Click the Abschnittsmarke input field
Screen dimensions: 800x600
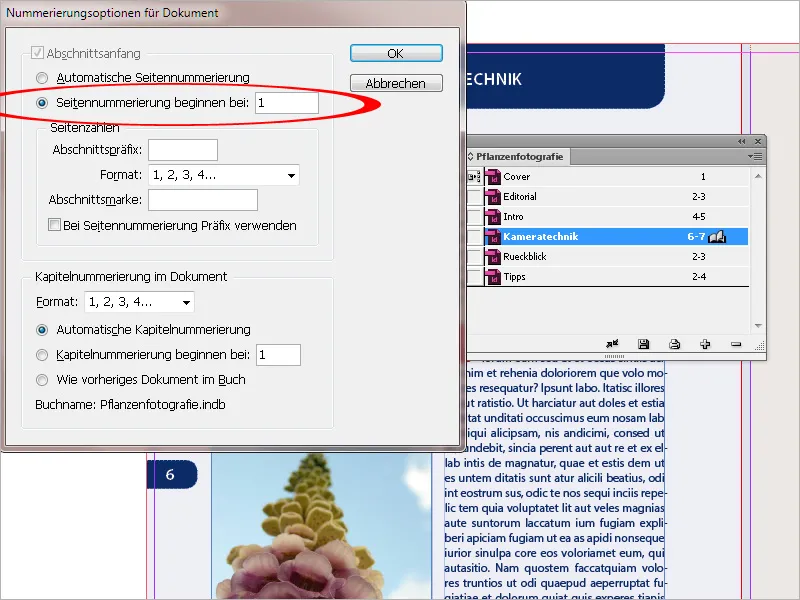tap(203, 200)
